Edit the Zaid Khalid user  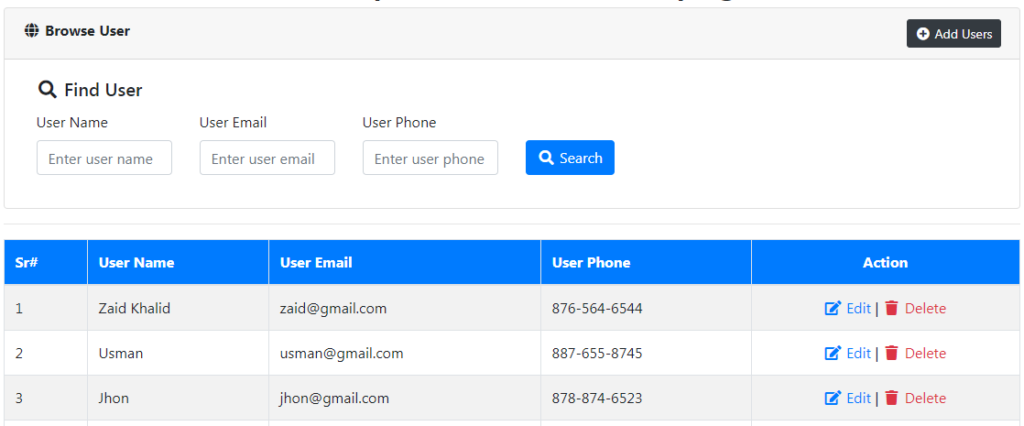coord(848,308)
